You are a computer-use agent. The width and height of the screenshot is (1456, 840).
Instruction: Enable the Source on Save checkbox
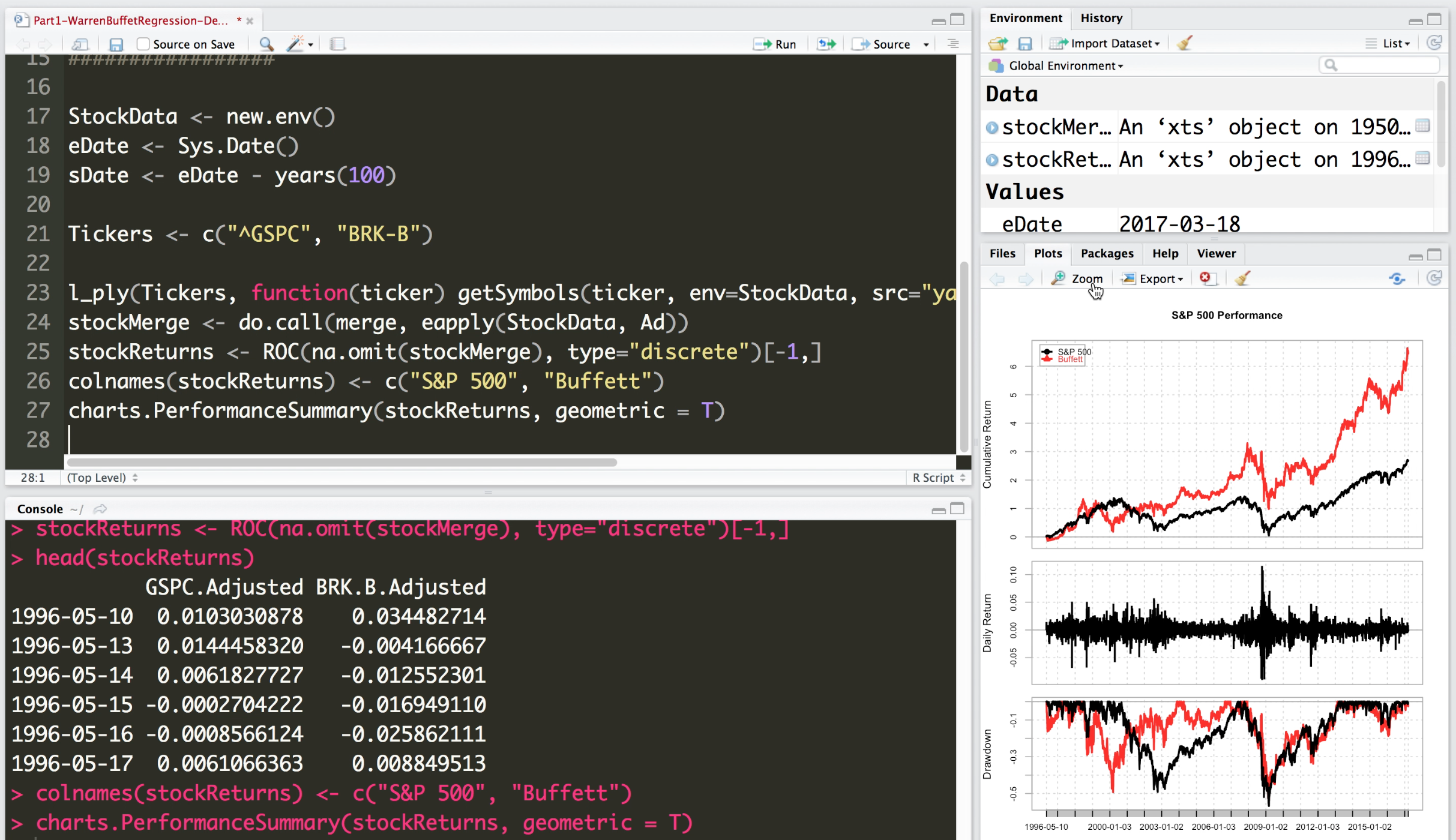143,44
